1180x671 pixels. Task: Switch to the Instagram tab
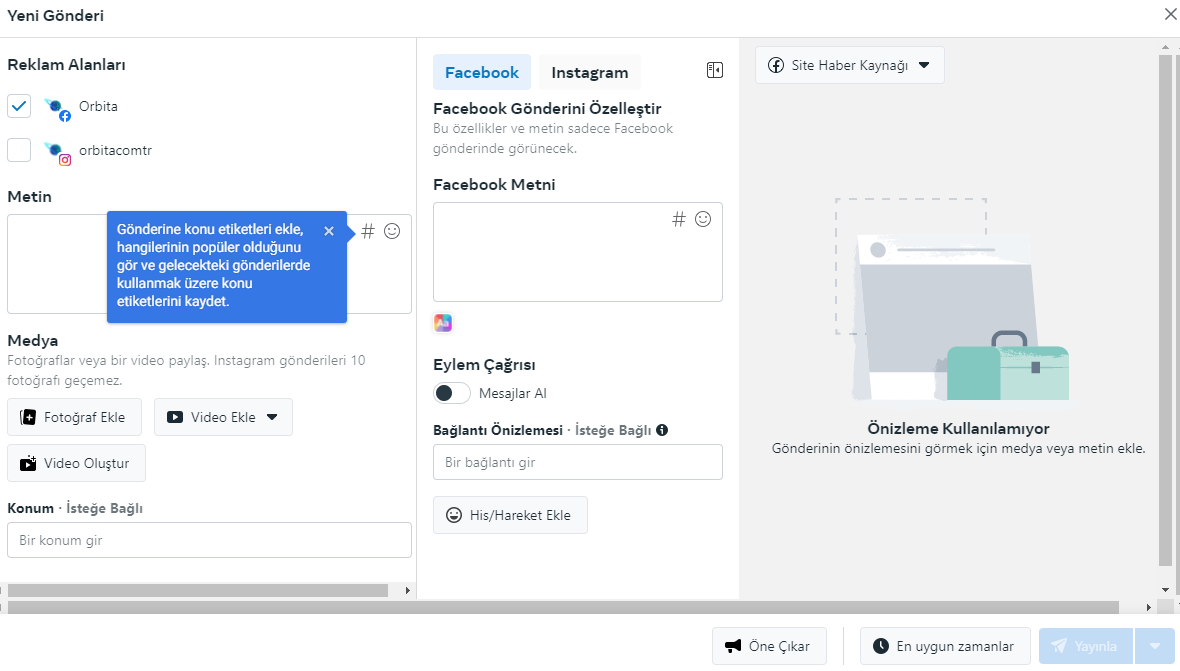click(590, 72)
